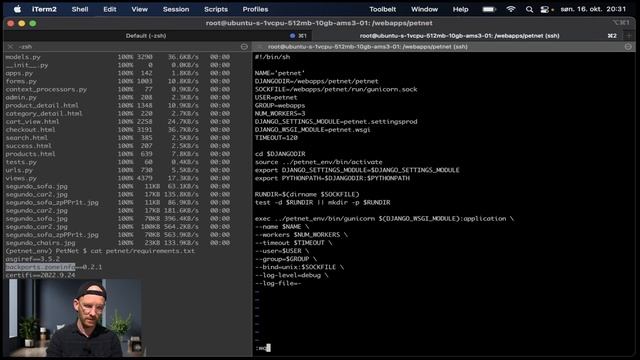The image size is (640, 360).
Task: Click the --bind=unix:$SOCKFILE option line
Action: click(x=299, y=267)
